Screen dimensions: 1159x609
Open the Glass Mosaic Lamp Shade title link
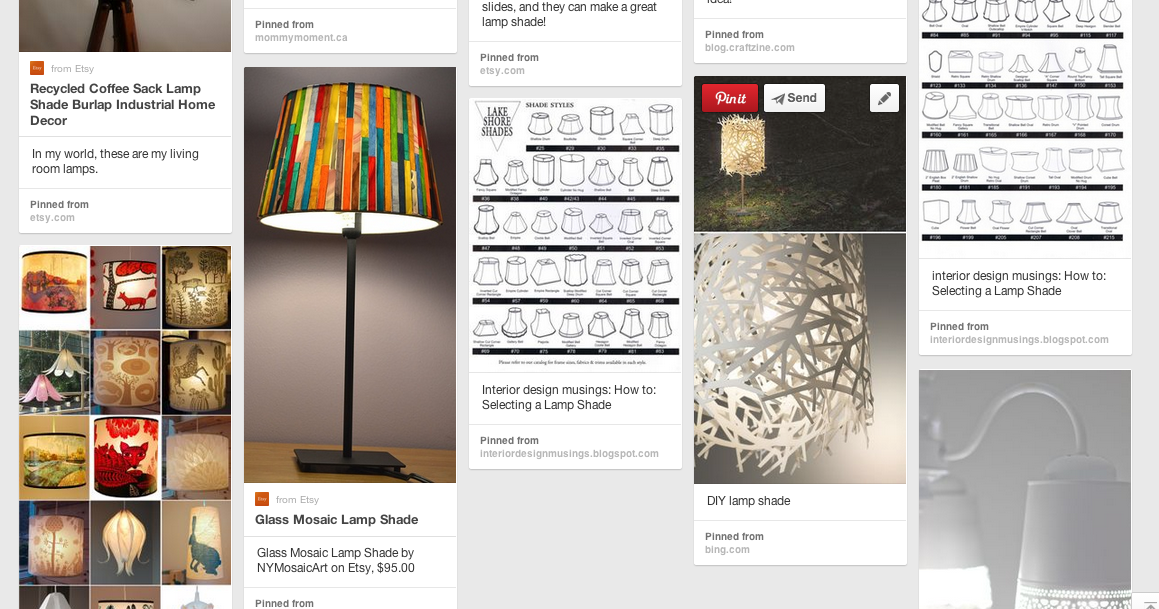click(x=336, y=520)
